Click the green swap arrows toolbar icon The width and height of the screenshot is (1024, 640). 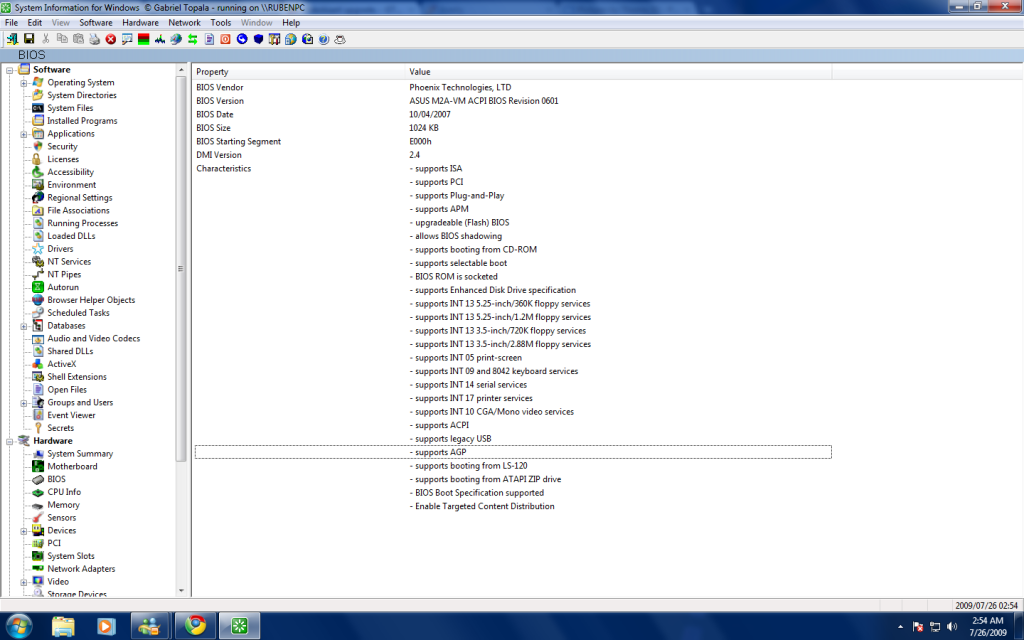coord(192,39)
